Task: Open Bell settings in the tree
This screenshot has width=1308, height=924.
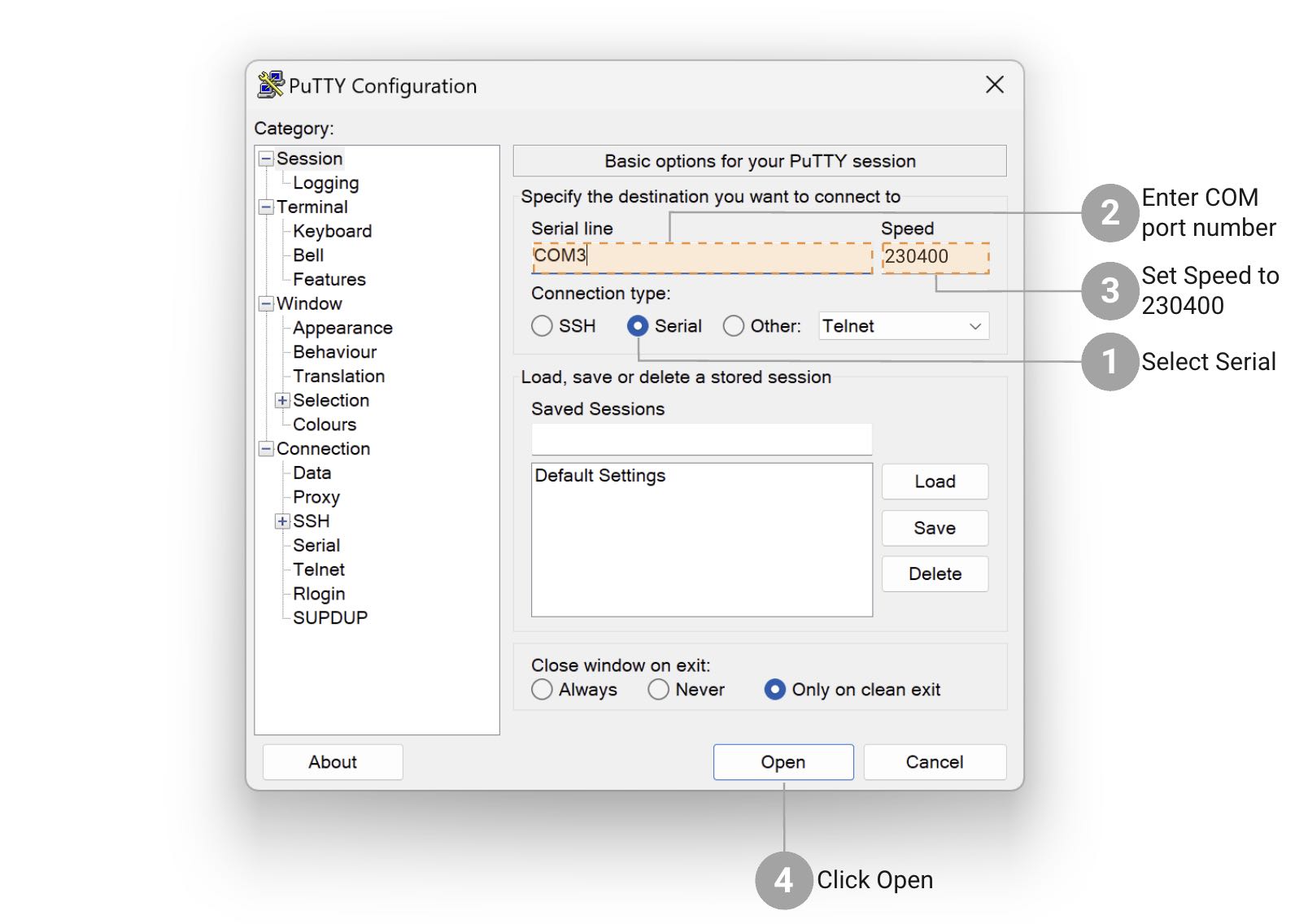Action: coord(308,255)
